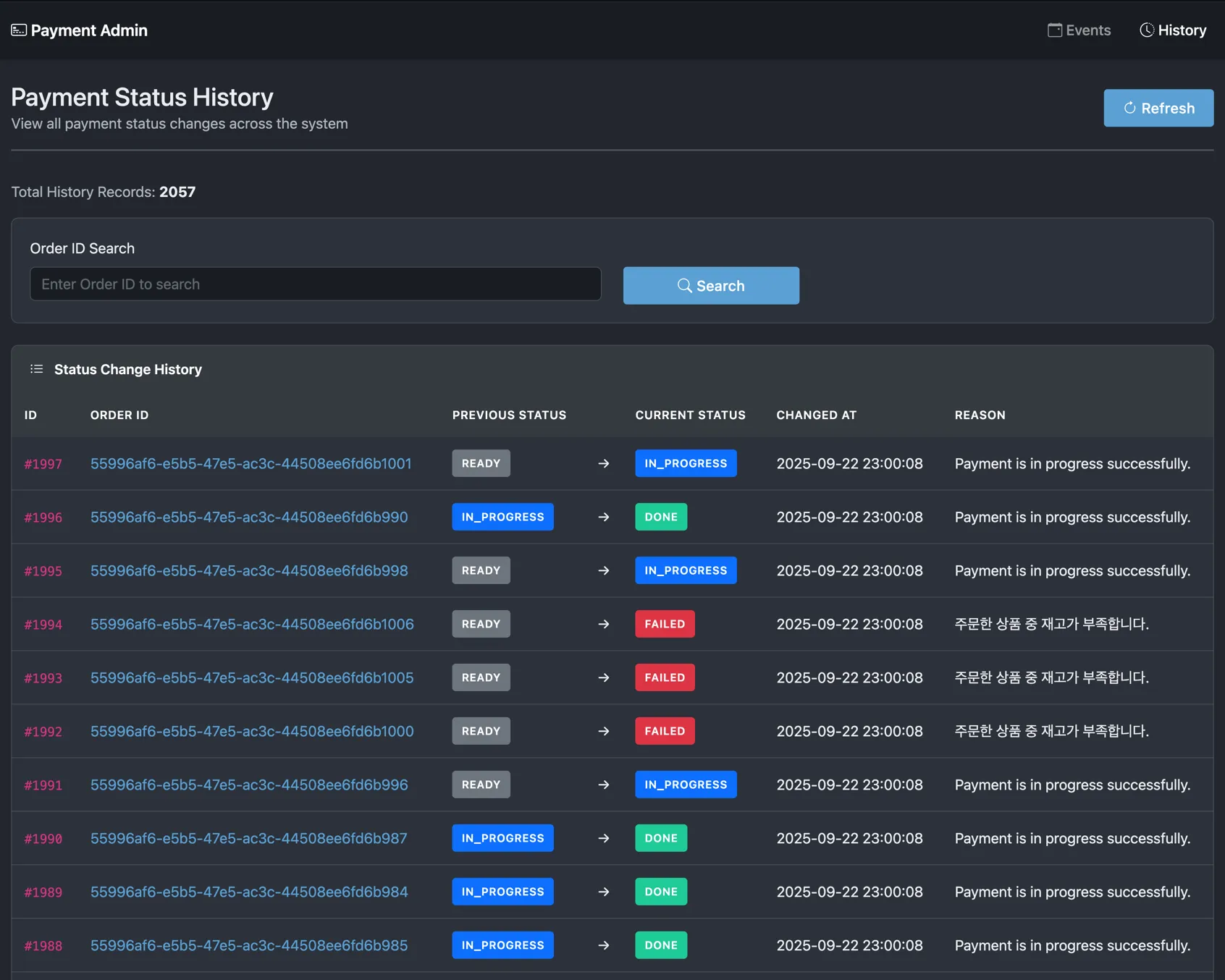The height and width of the screenshot is (980, 1225).
Task: Click the list icon beside Status Change History
Action: coord(37,370)
